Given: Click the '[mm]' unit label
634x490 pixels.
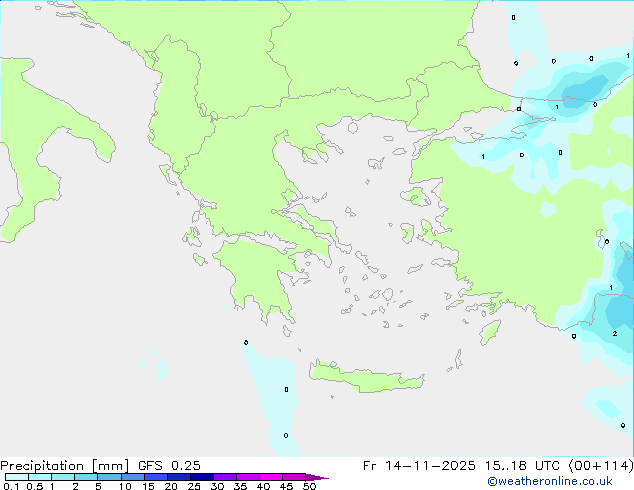Looking at the screenshot, I should 110,466.
